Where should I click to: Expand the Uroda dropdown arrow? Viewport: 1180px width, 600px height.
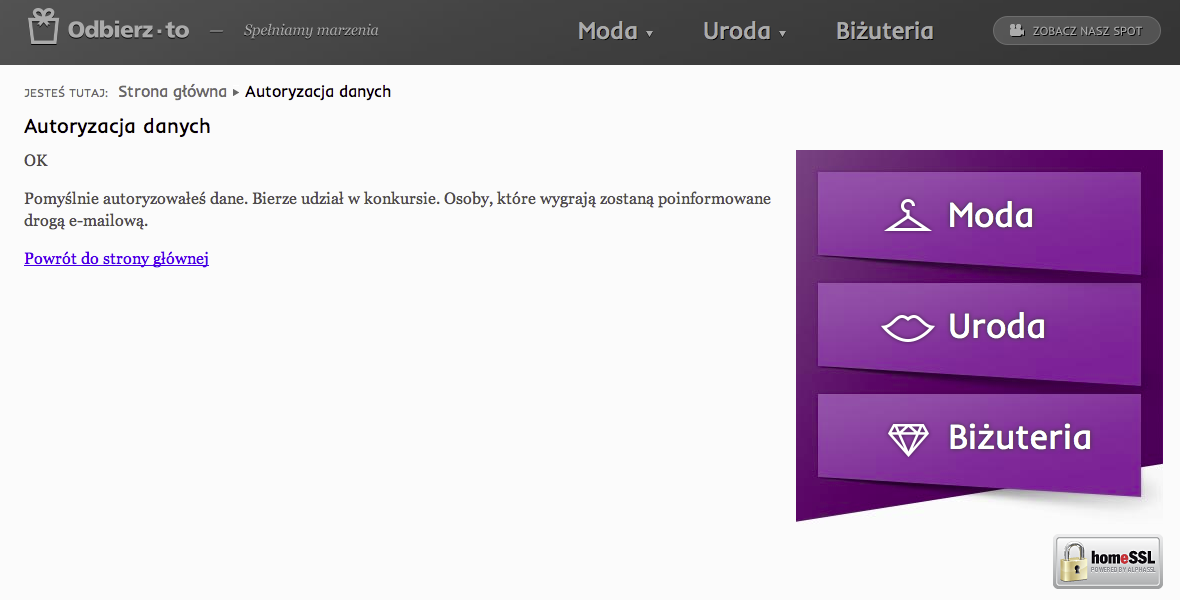(x=783, y=34)
